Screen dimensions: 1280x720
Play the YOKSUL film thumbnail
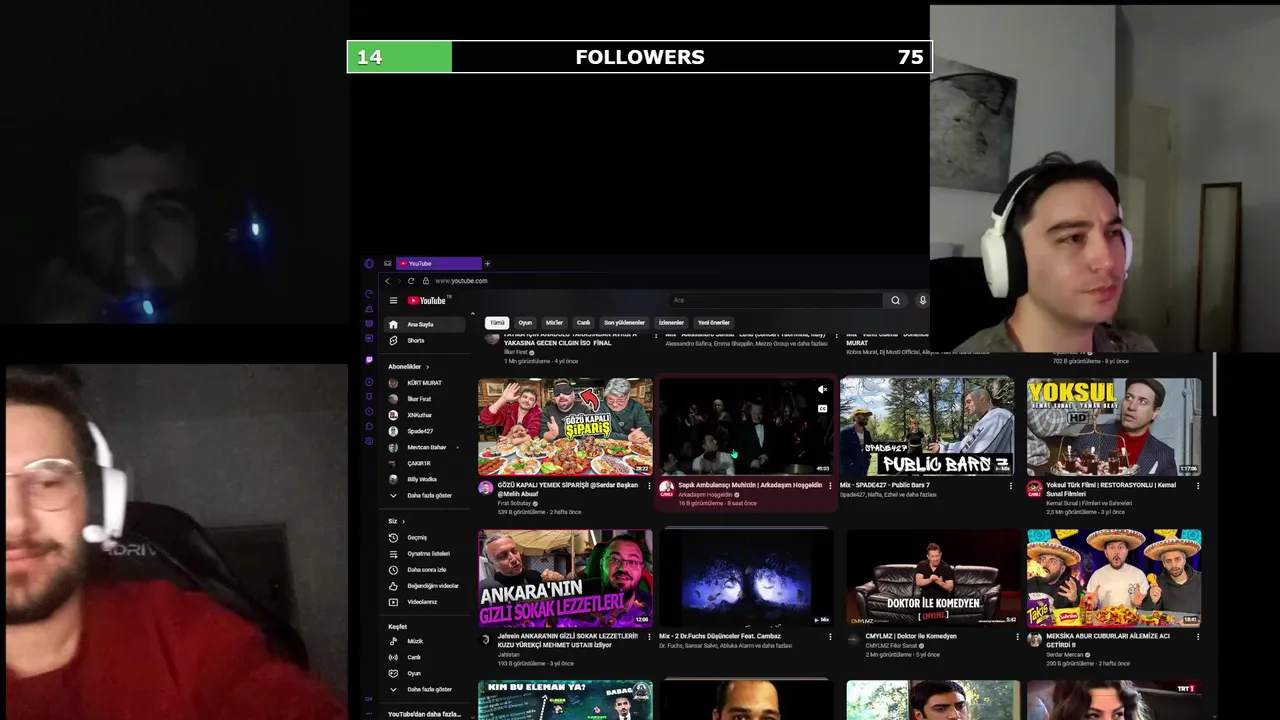tap(1114, 426)
